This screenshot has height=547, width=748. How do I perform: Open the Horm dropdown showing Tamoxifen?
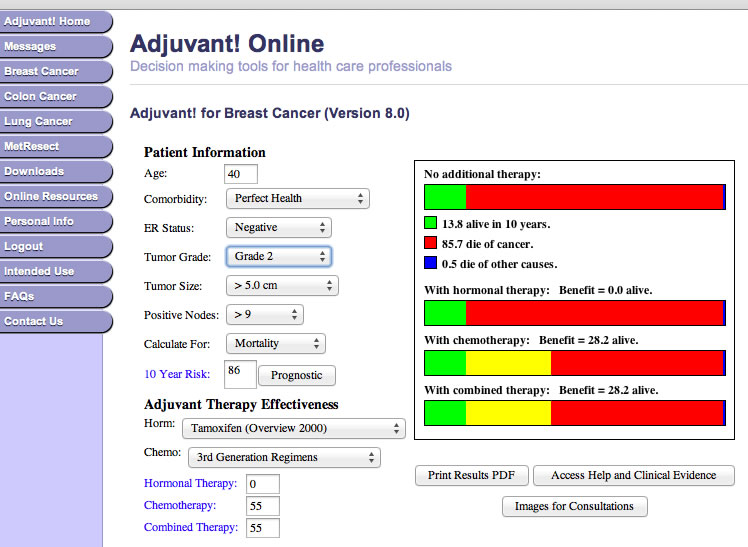(294, 428)
